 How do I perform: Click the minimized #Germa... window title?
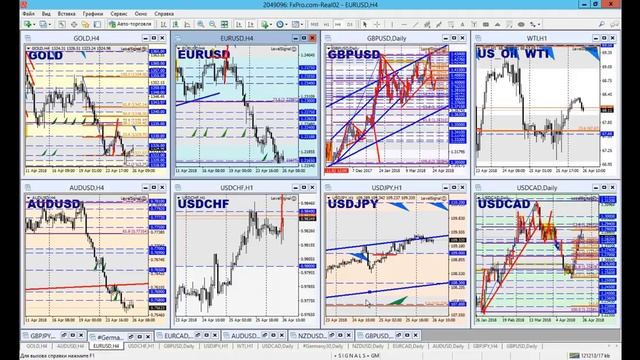(110, 337)
